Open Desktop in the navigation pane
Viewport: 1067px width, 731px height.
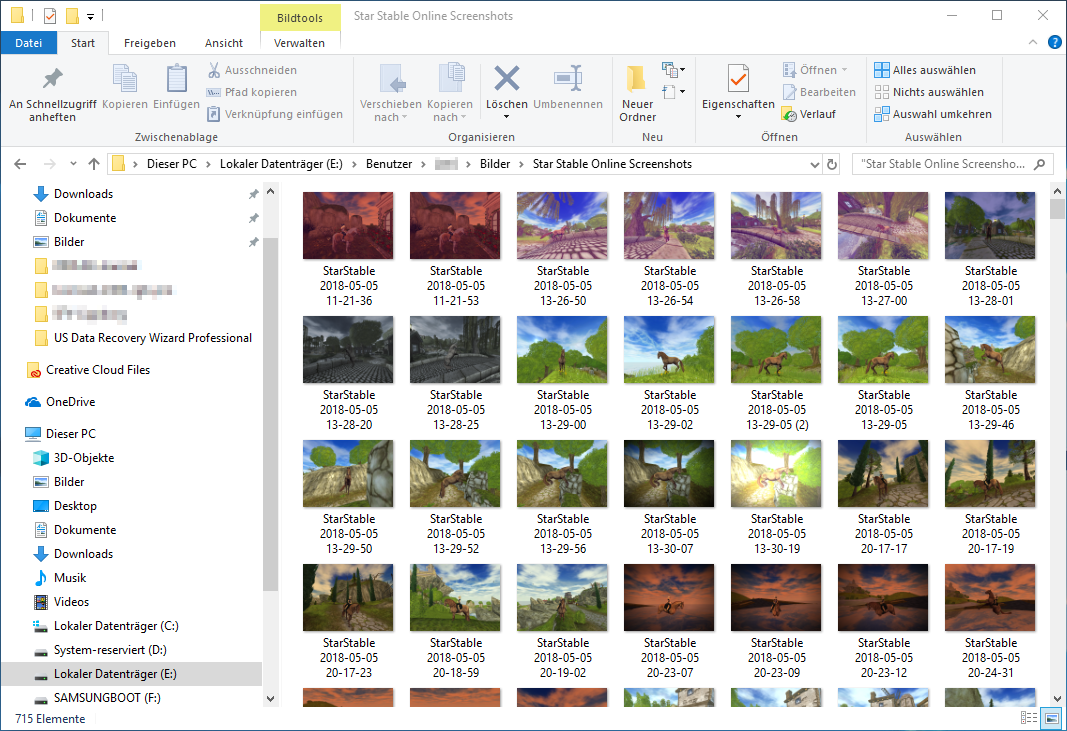click(x=75, y=506)
